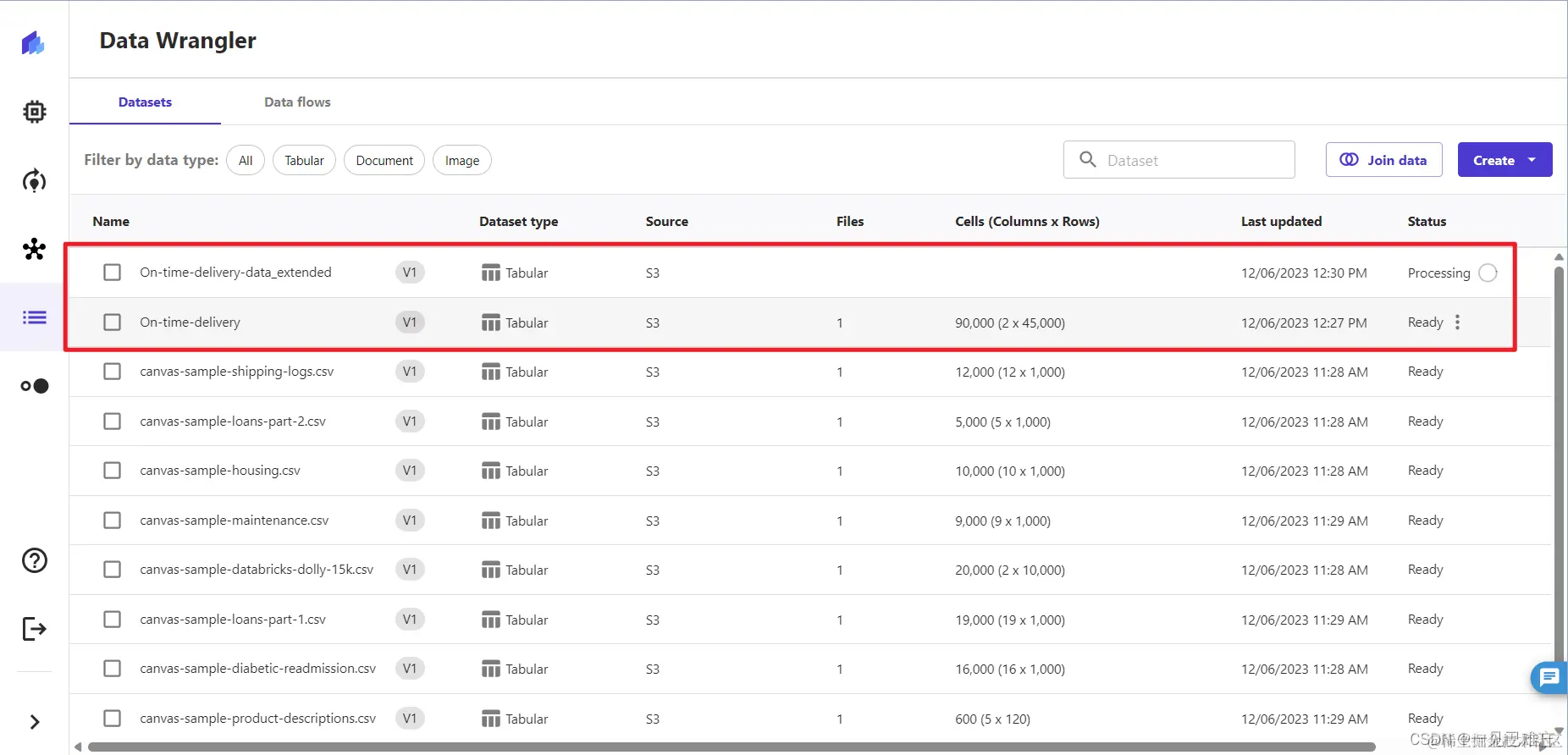Open dataset canvas-sample-housing.csv

[x=220, y=470]
